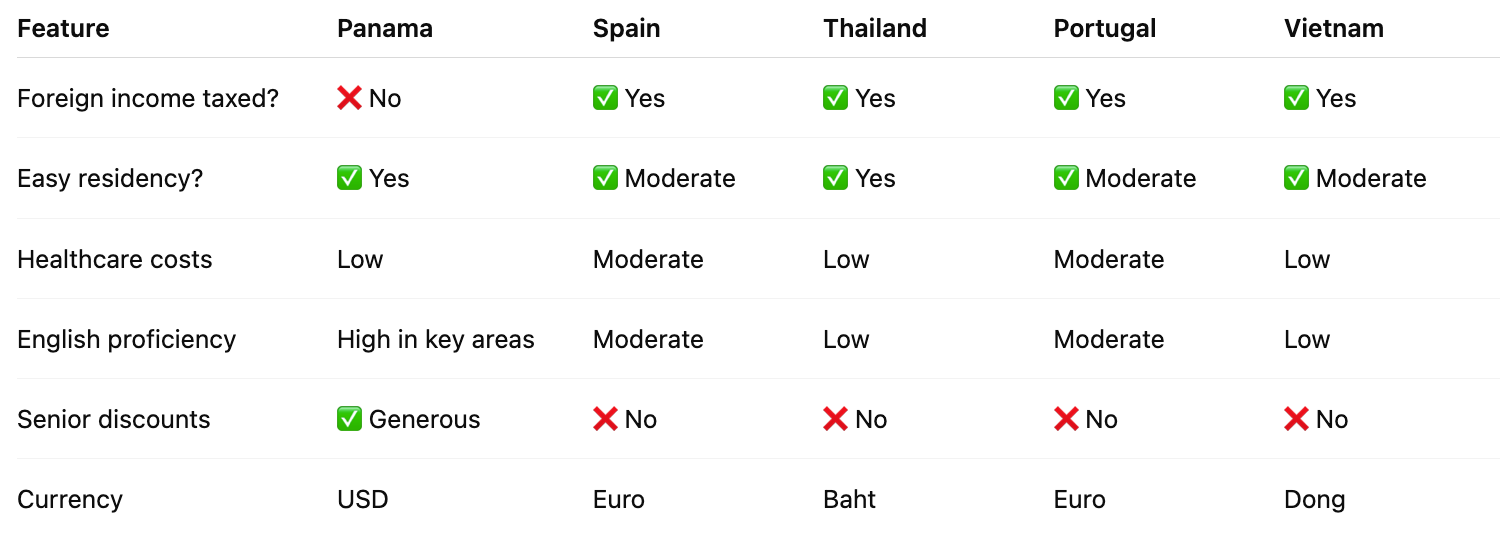Select the 'High in key areas' cell
The height and width of the screenshot is (552, 1506).
(x=436, y=339)
